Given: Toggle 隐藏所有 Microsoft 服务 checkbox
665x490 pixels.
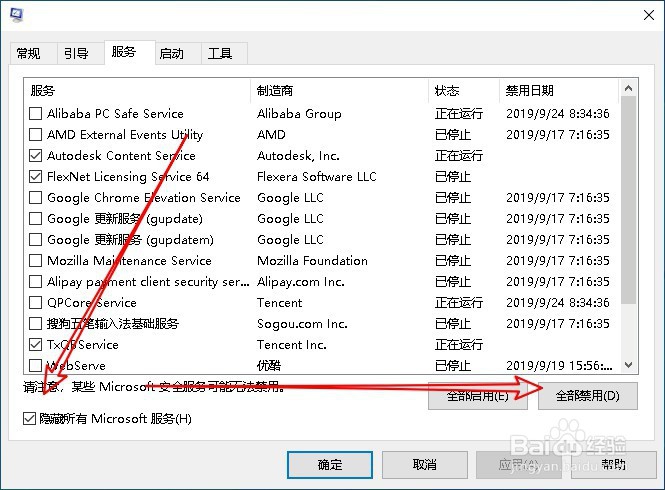Looking at the screenshot, I should [29, 419].
